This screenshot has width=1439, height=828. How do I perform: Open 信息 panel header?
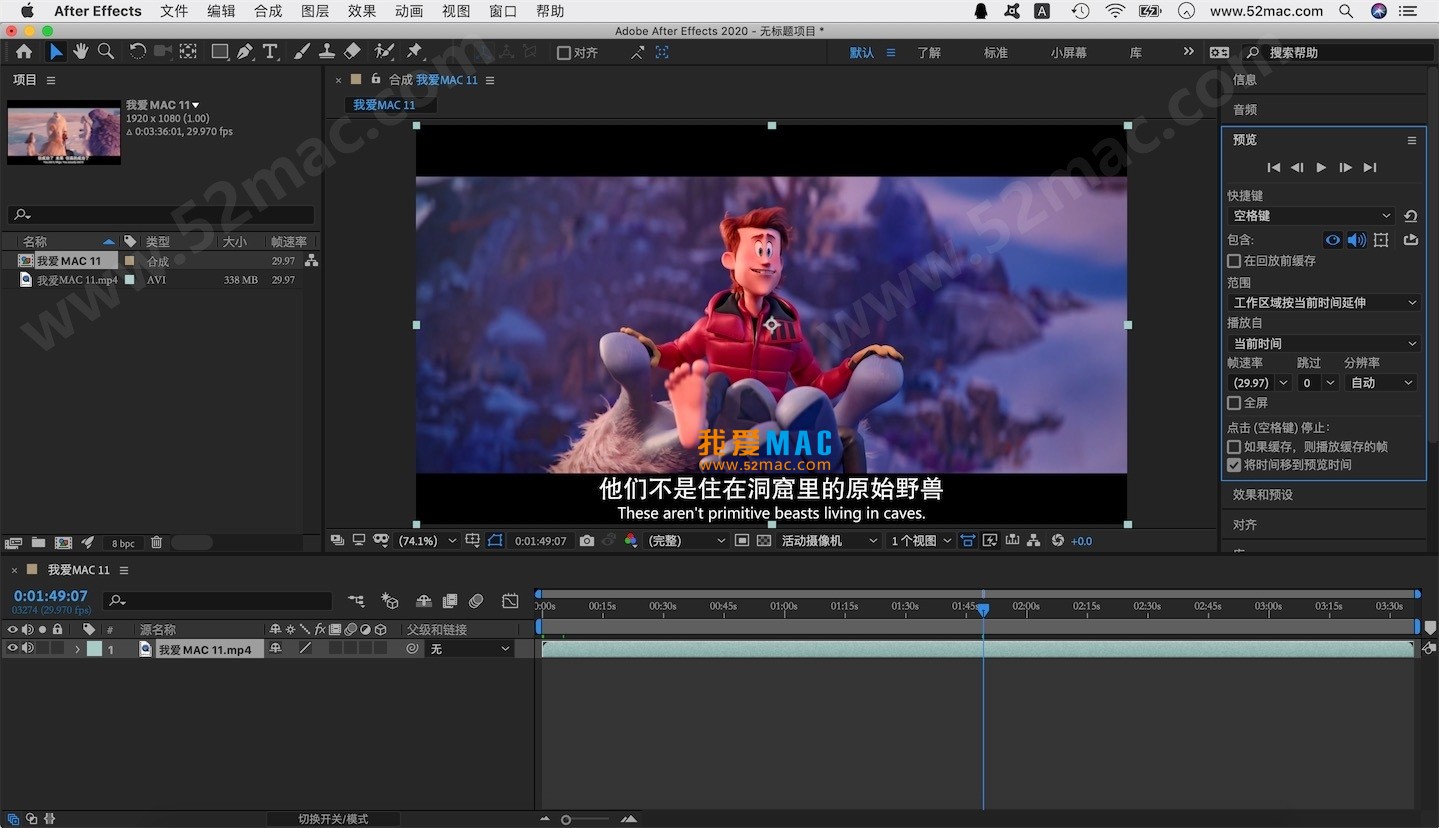coord(1245,80)
